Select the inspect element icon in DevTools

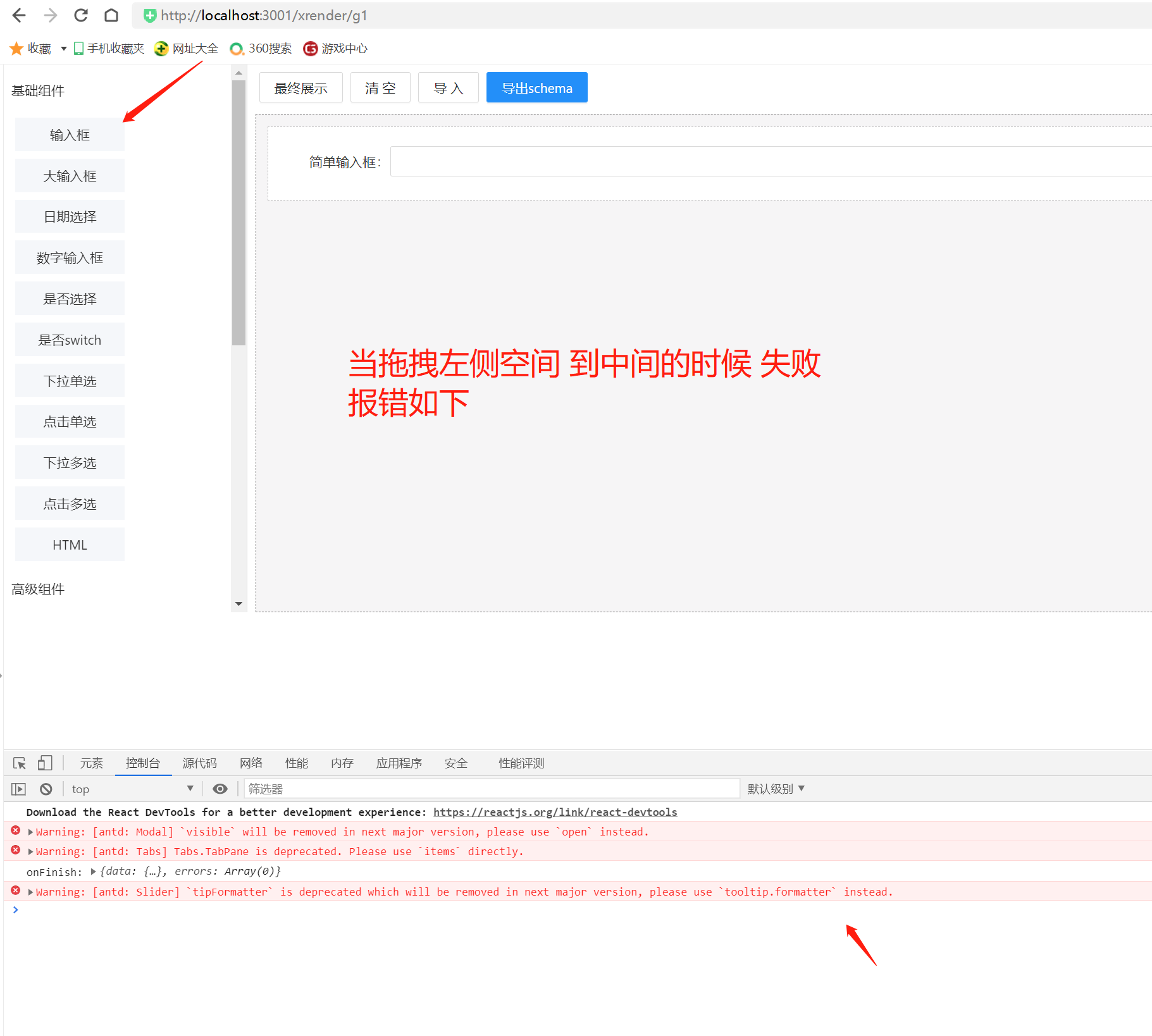[x=18, y=763]
